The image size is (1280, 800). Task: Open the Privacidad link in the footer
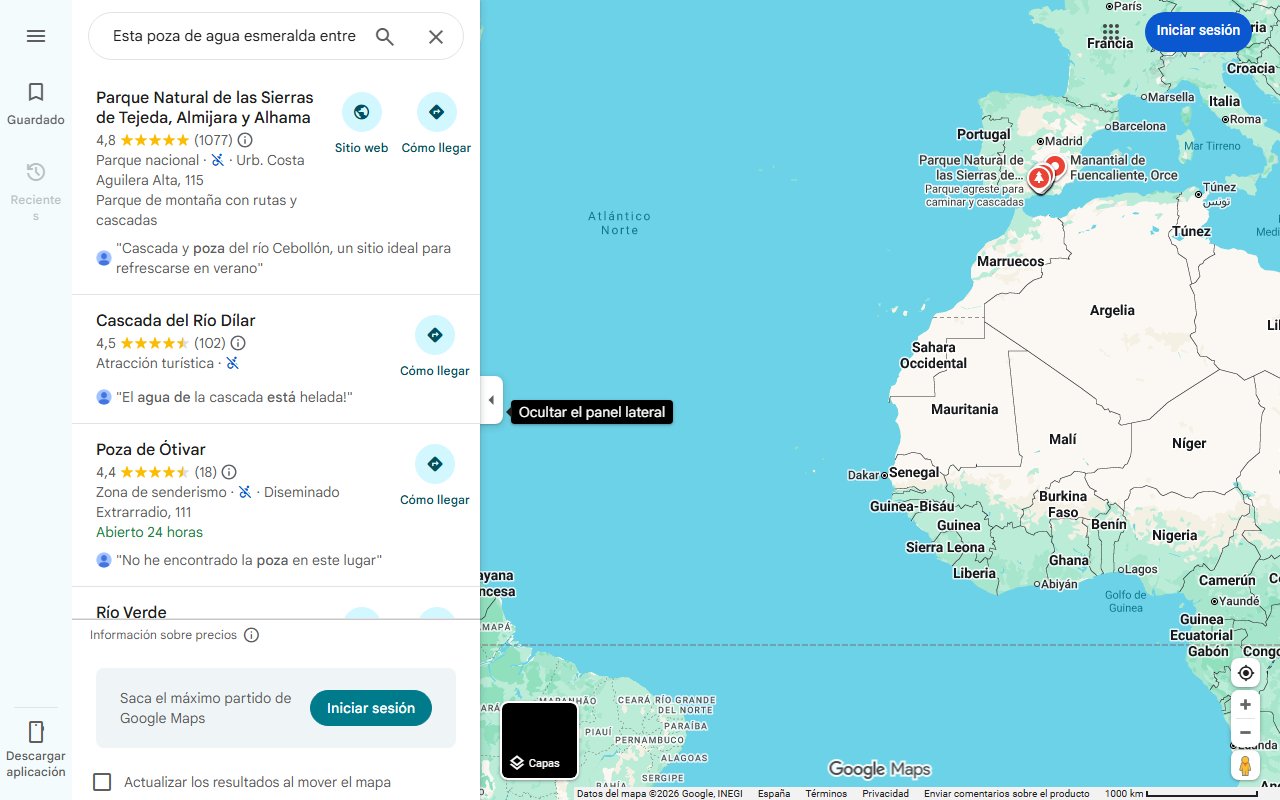(x=884, y=792)
